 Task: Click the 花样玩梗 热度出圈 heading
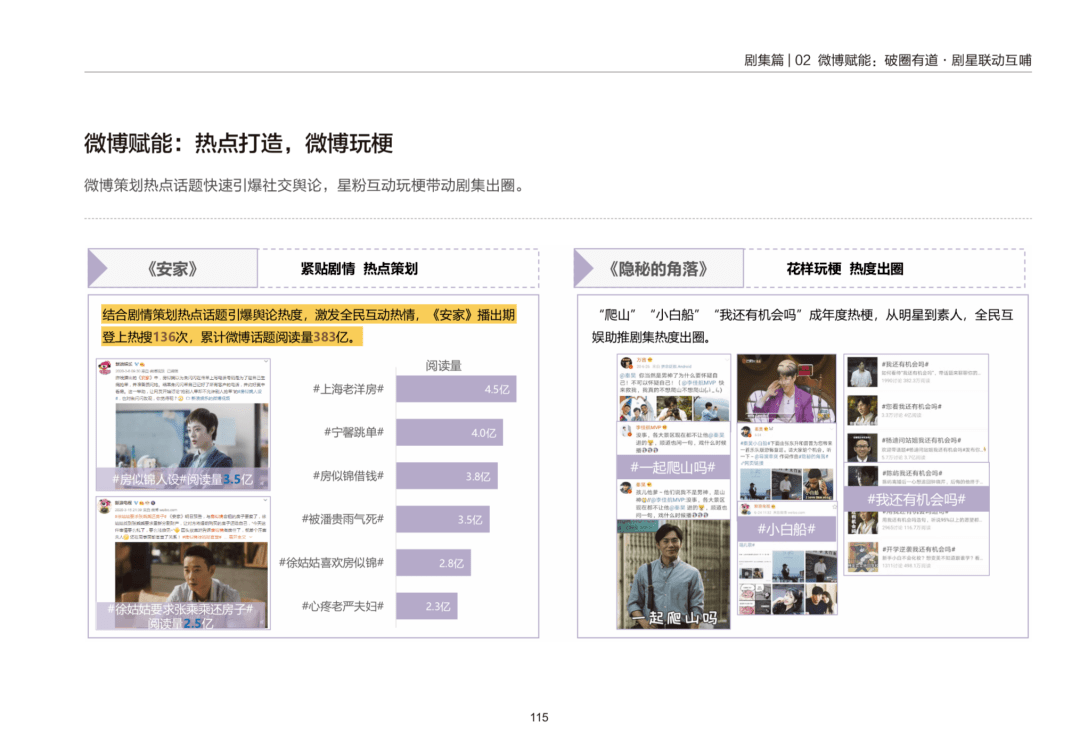pyautogui.click(x=845, y=269)
